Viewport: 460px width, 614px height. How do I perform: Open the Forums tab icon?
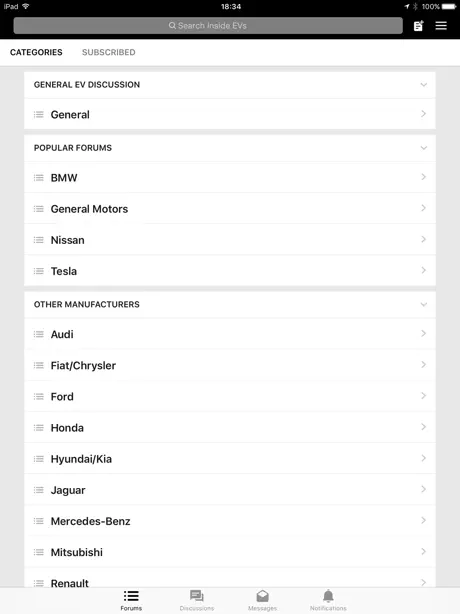[131, 596]
